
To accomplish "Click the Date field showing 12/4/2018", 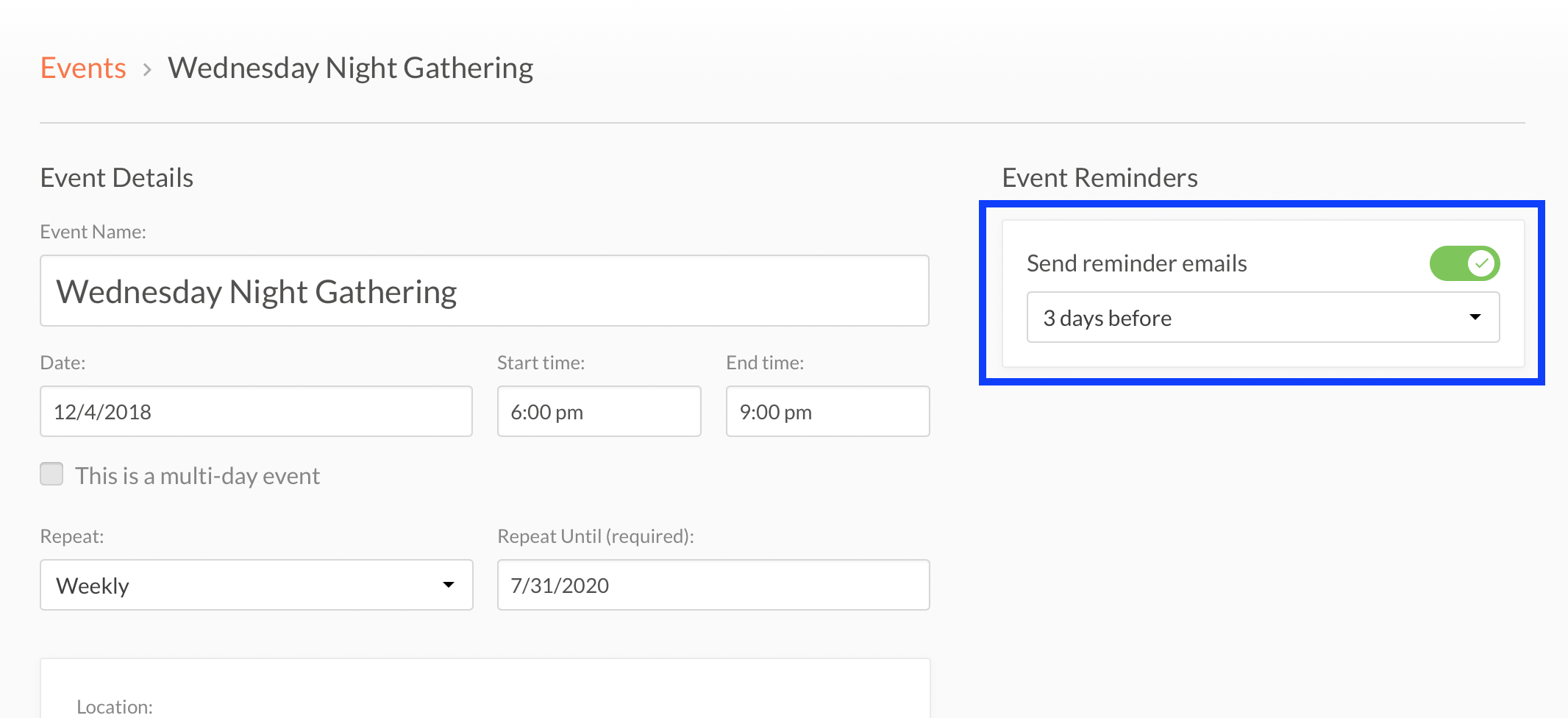I will tap(256, 412).
